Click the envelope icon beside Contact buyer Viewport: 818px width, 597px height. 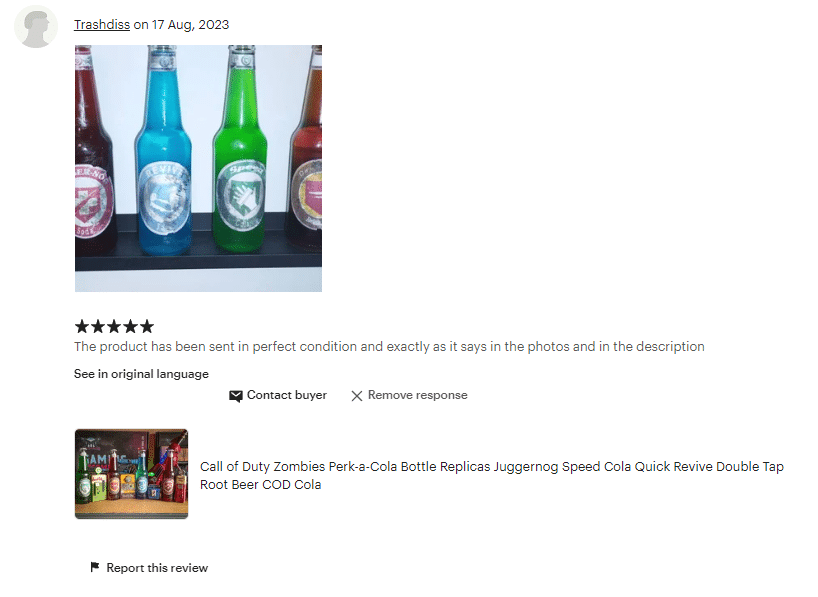tap(236, 396)
